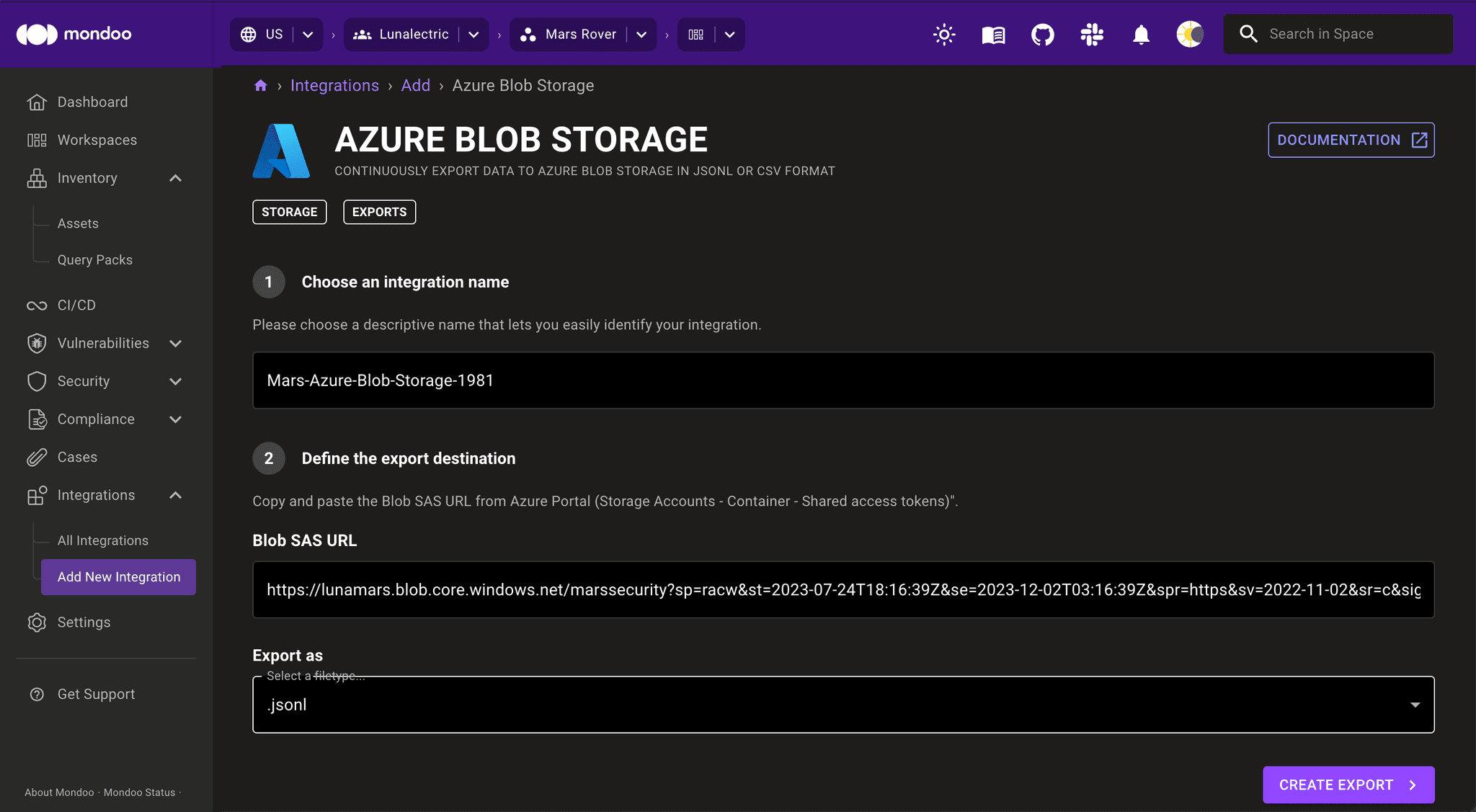
Task: Open the US region dropdown
Action: pos(308,34)
